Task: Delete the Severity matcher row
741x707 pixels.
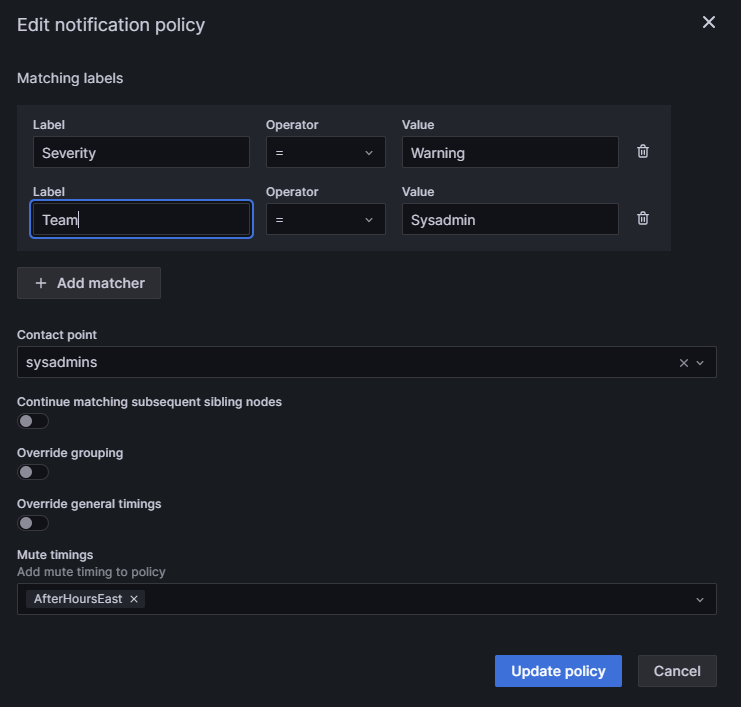Action: tap(643, 152)
